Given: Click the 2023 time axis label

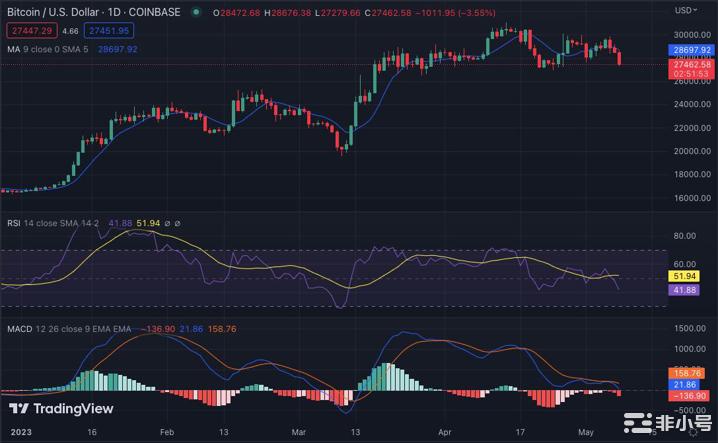Looking at the screenshot, I should click(21, 432).
